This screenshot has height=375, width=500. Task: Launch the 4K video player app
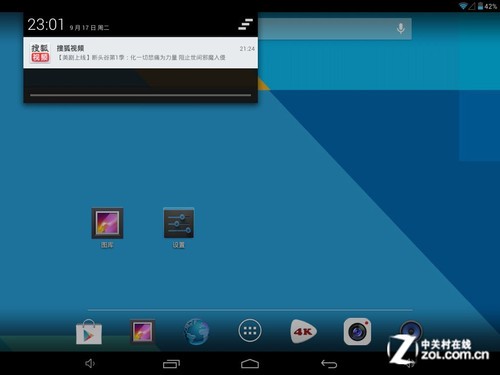pyautogui.click(x=303, y=331)
